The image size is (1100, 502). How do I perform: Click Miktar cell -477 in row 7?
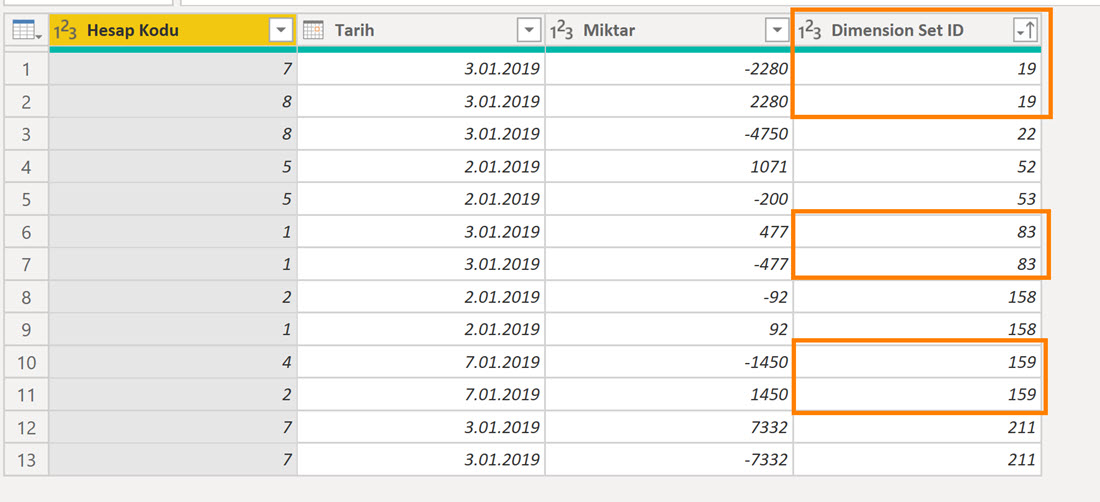(x=670, y=265)
